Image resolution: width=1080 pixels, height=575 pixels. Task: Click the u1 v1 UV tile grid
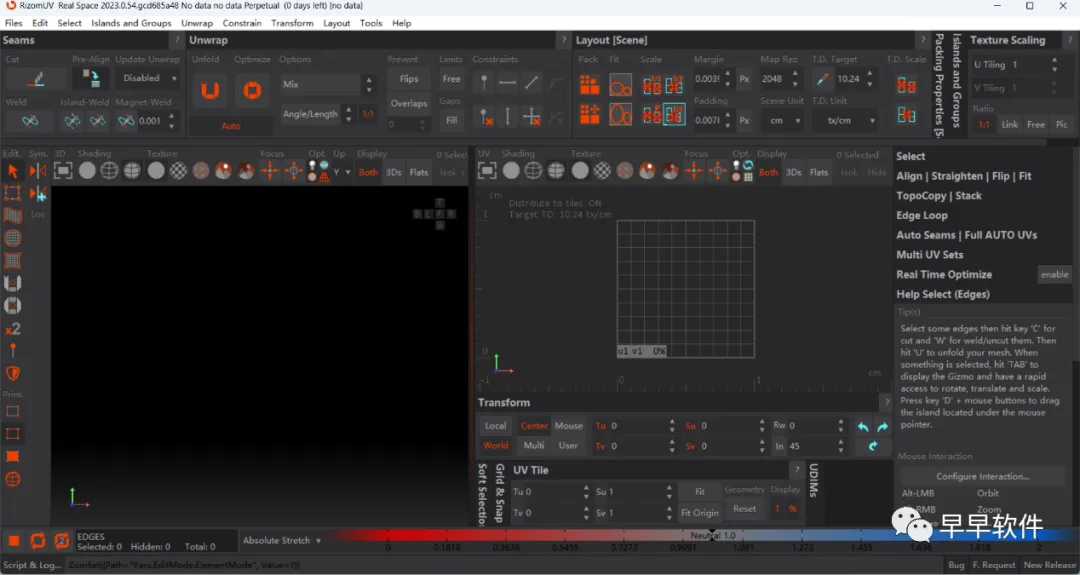tap(685, 289)
